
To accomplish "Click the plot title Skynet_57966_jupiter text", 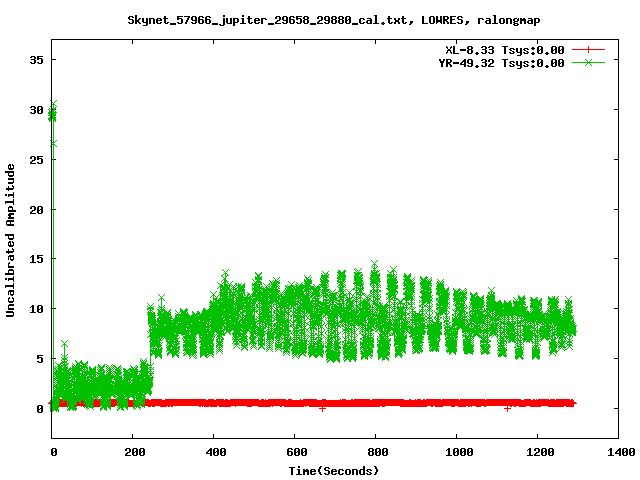I will [x=333, y=20].
